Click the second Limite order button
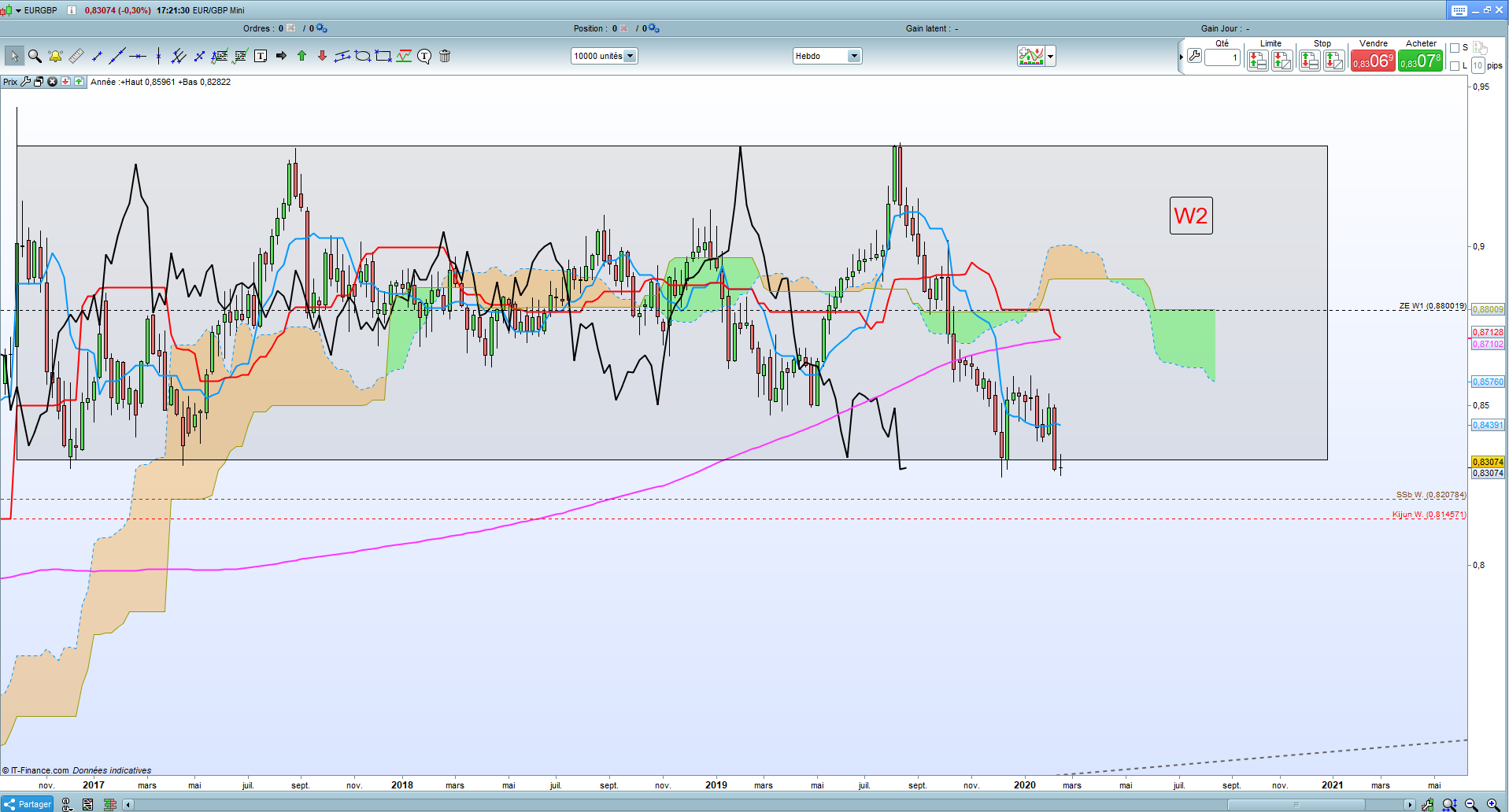The image size is (1509, 812). pyautogui.click(x=1282, y=61)
